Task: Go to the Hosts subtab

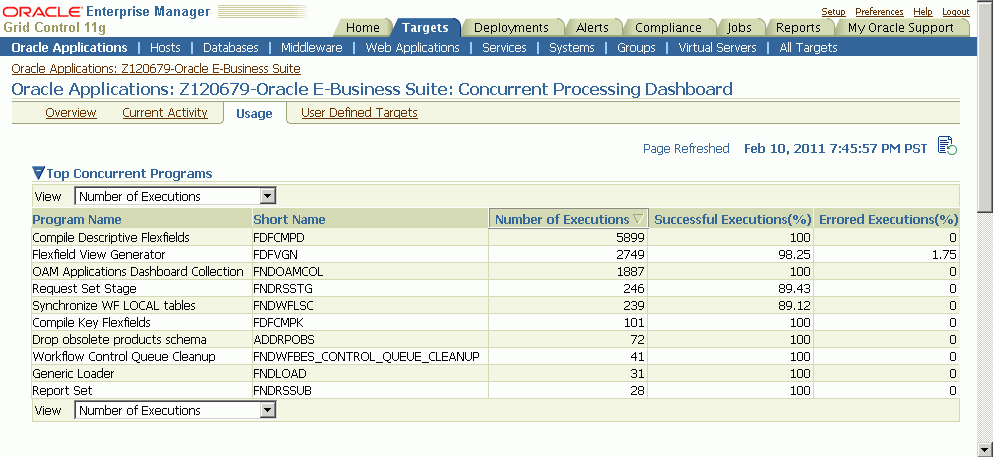Action: [165, 47]
